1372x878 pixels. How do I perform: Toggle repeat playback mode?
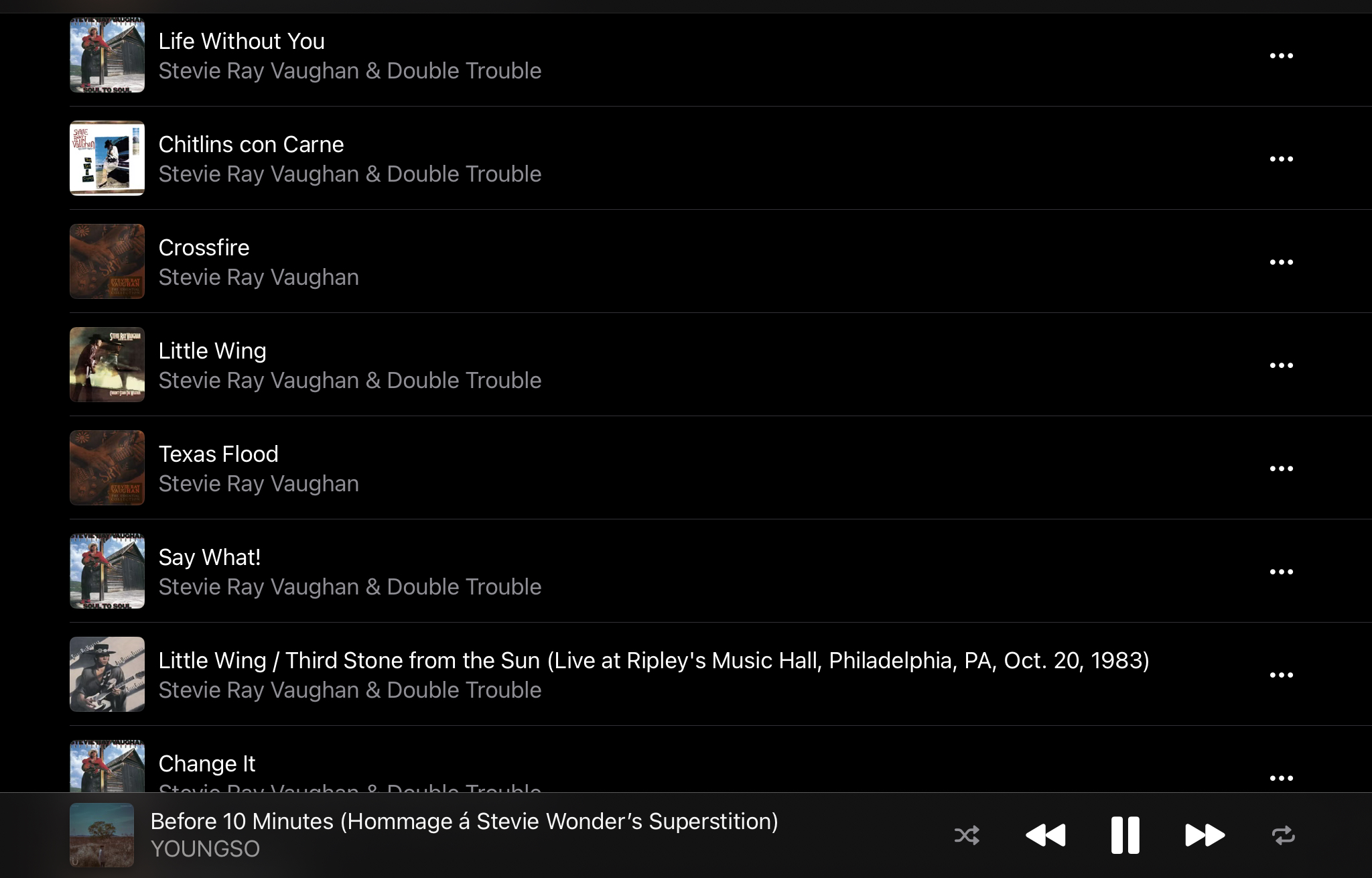(x=1283, y=835)
